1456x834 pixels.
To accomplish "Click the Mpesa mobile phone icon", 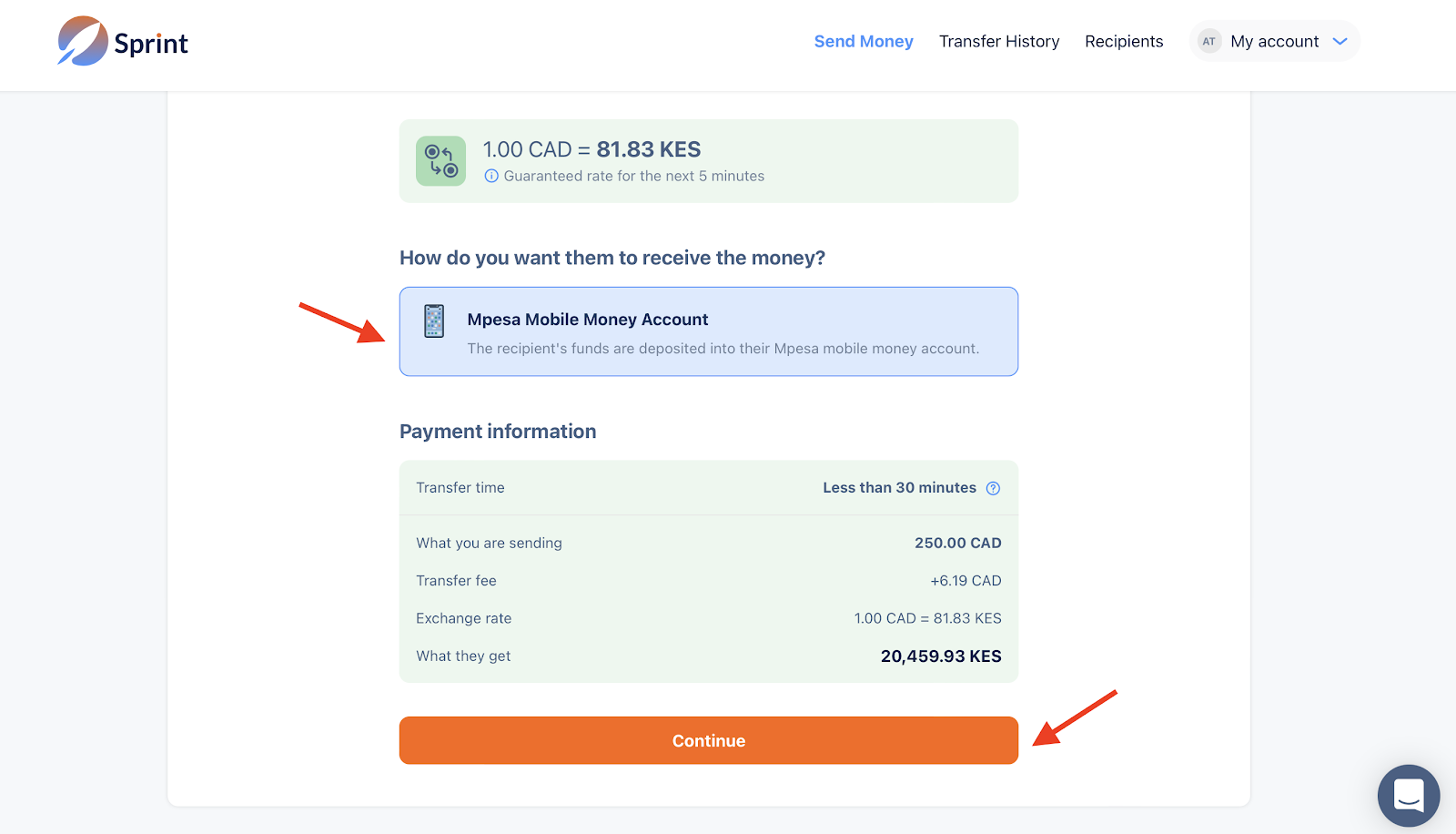I will [x=434, y=321].
